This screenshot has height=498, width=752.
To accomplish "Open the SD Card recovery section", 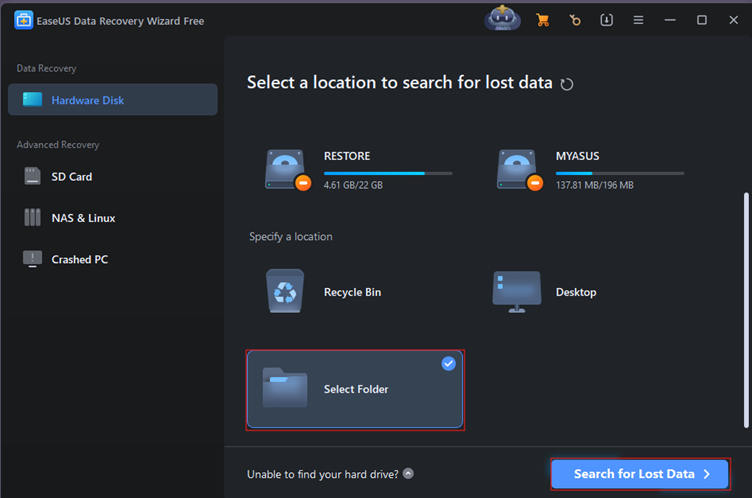I will tap(71, 177).
